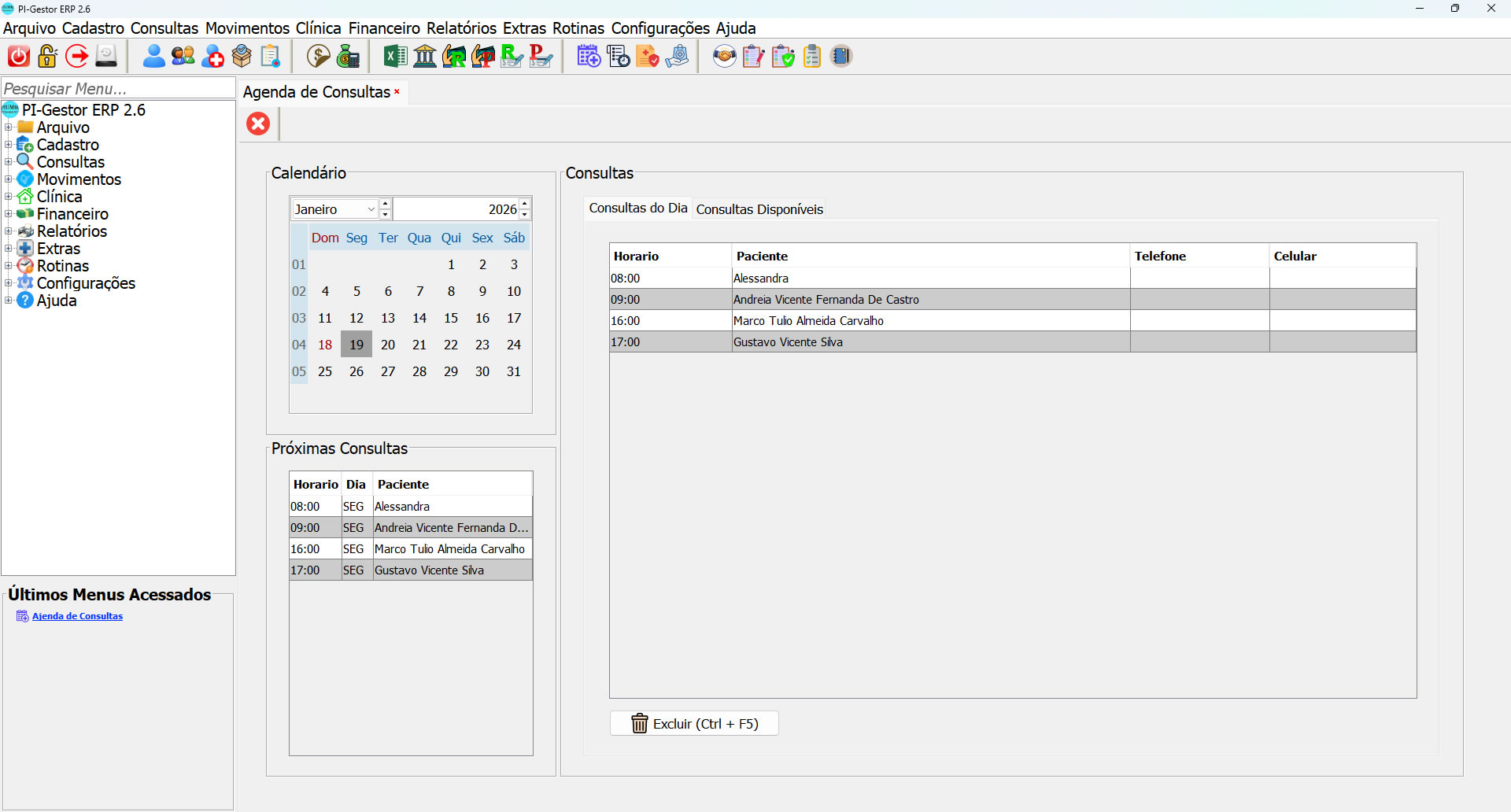Click the red X close icon below tab
Screen dimensions: 1511x812
click(x=258, y=124)
